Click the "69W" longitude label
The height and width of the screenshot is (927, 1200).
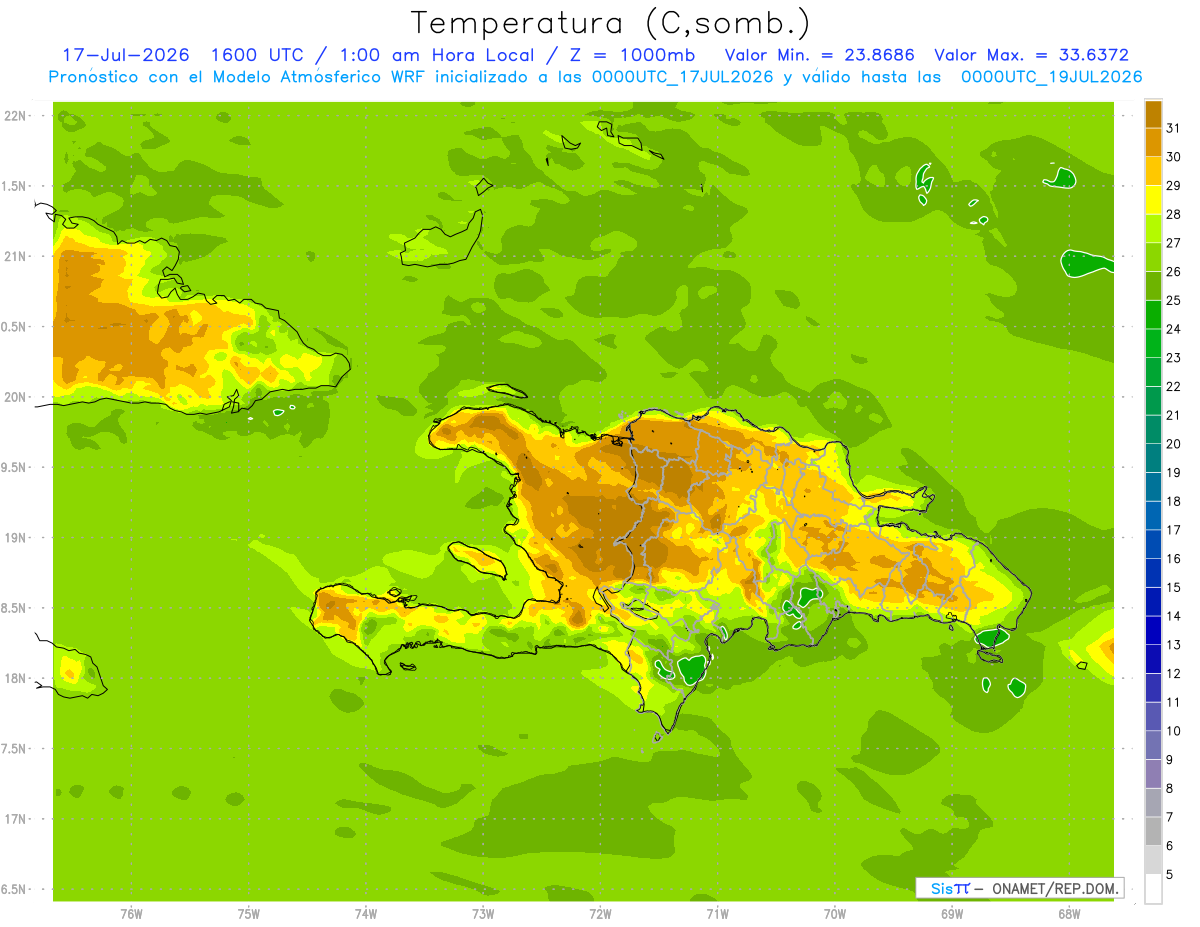952,914
